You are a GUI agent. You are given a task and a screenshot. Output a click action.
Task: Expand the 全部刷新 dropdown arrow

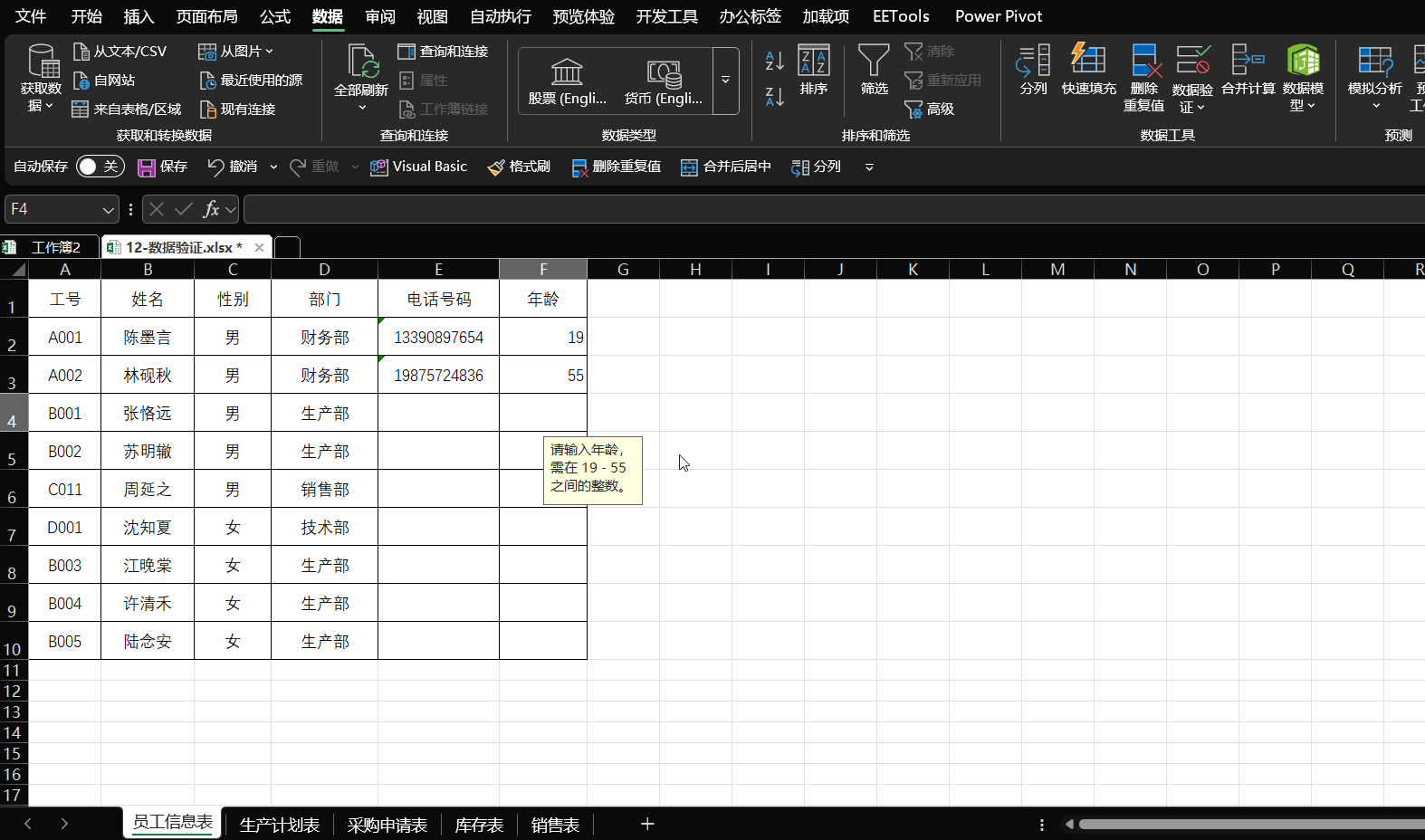click(x=361, y=108)
